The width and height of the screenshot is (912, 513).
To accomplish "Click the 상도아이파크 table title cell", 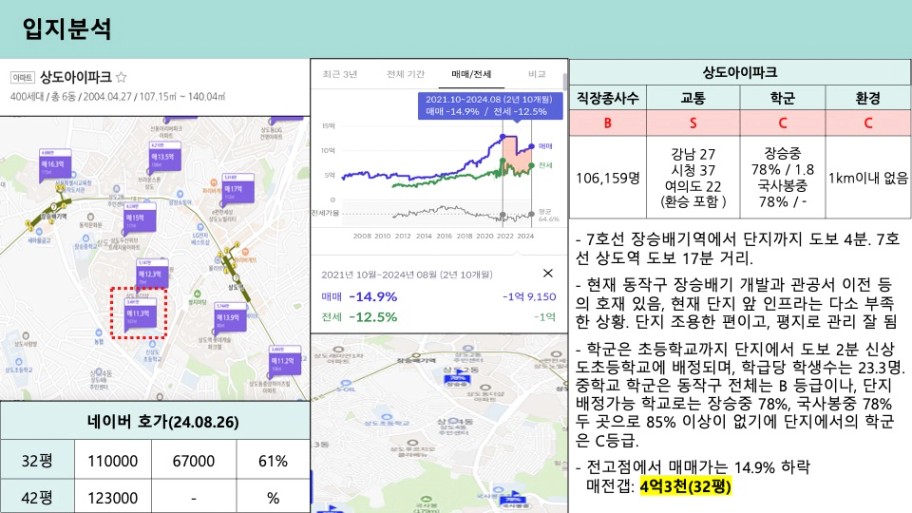I will 740,73.
